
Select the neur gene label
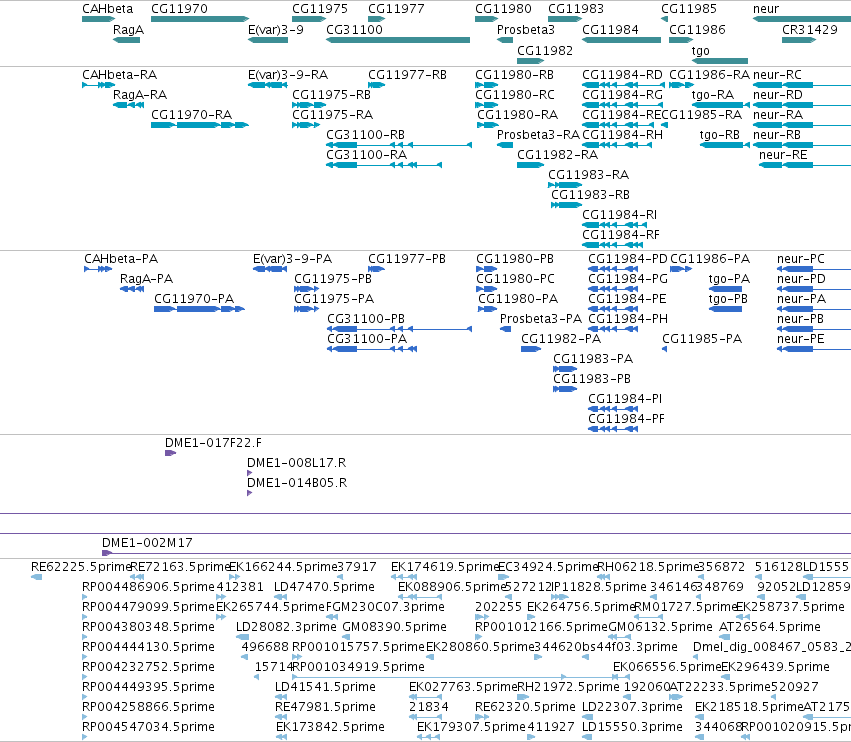pos(766,9)
